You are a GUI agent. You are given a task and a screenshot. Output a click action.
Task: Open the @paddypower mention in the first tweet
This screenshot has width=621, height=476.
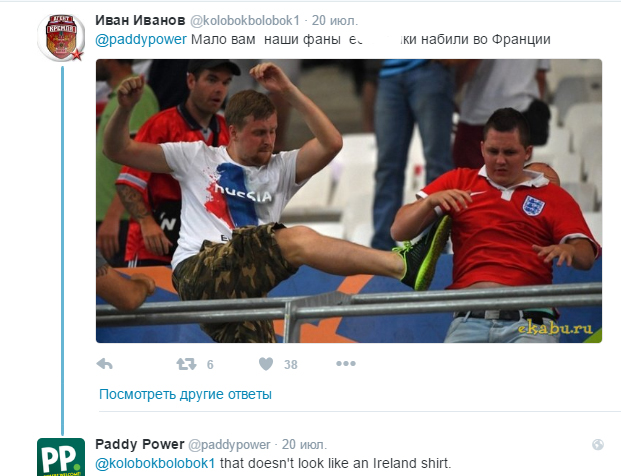coord(141,40)
